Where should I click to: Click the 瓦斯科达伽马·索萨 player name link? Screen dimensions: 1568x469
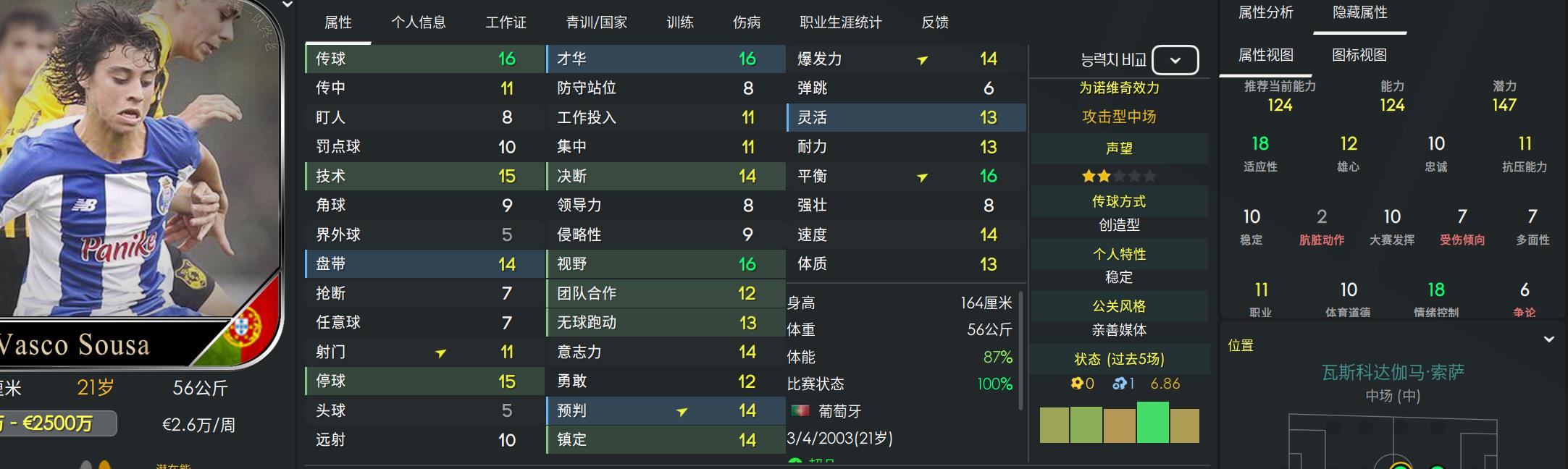pos(1393,373)
